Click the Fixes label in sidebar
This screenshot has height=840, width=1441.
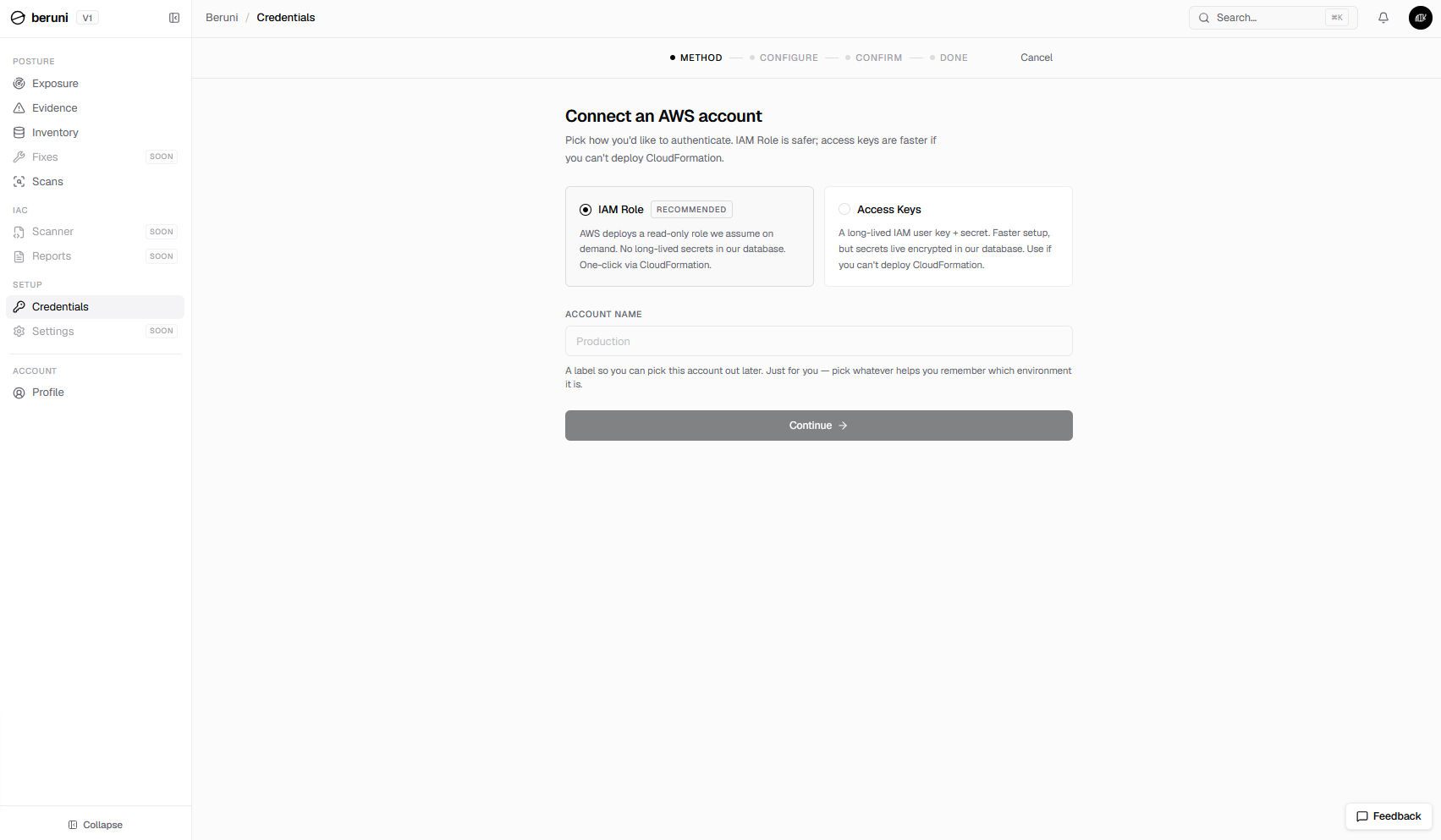[x=45, y=157]
